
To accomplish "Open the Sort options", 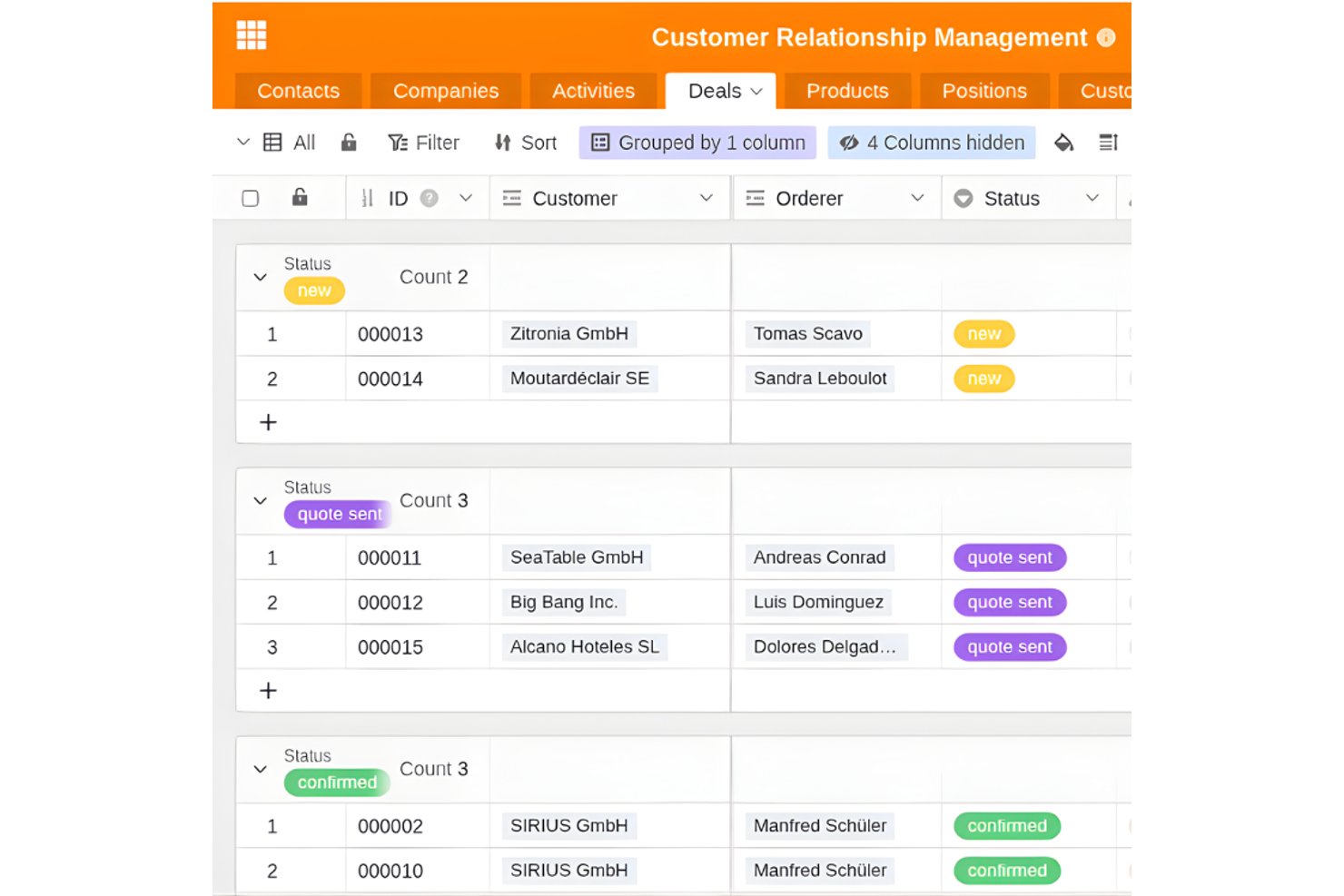I will (526, 143).
